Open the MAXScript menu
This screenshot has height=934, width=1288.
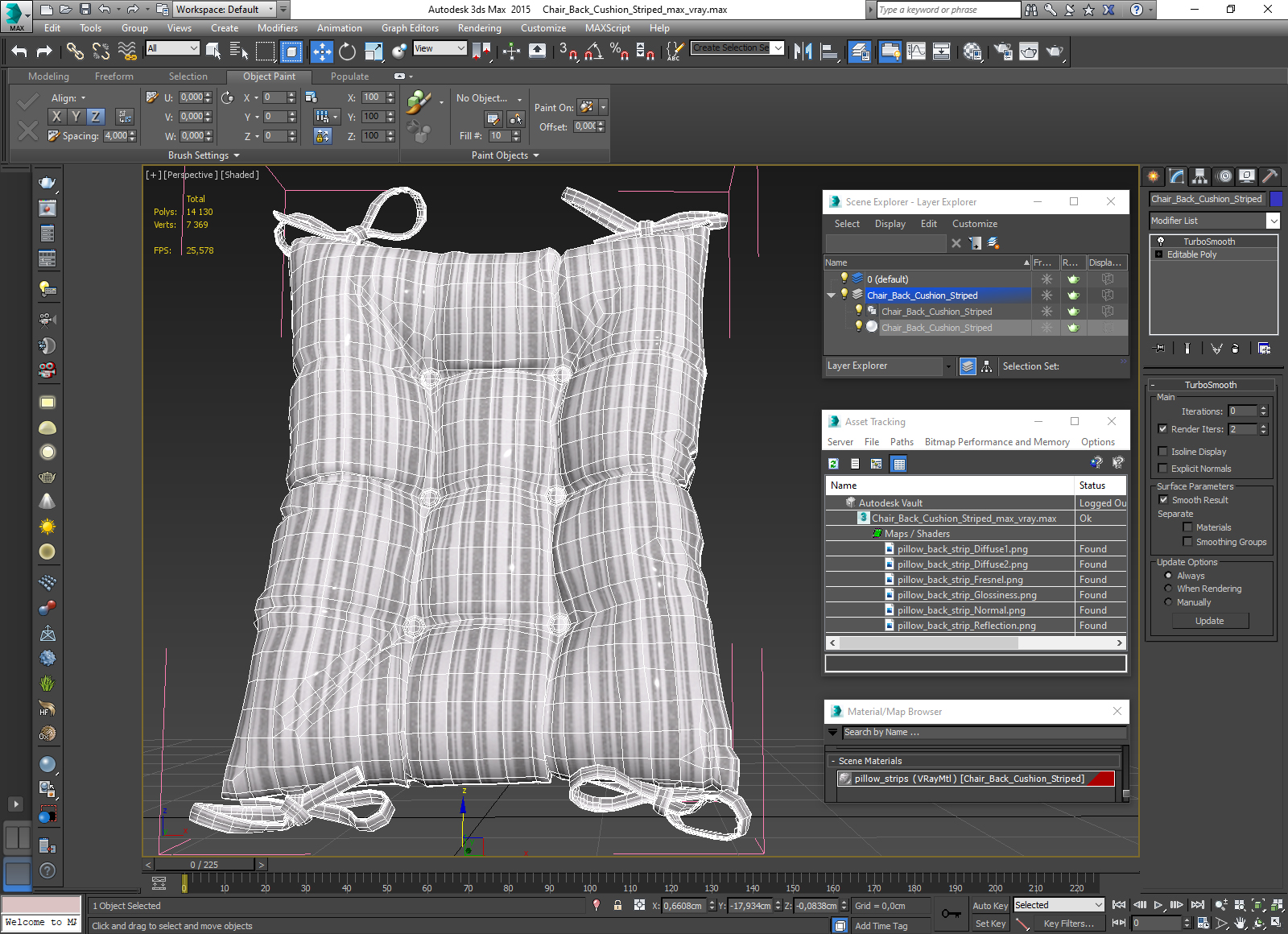click(x=608, y=28)
